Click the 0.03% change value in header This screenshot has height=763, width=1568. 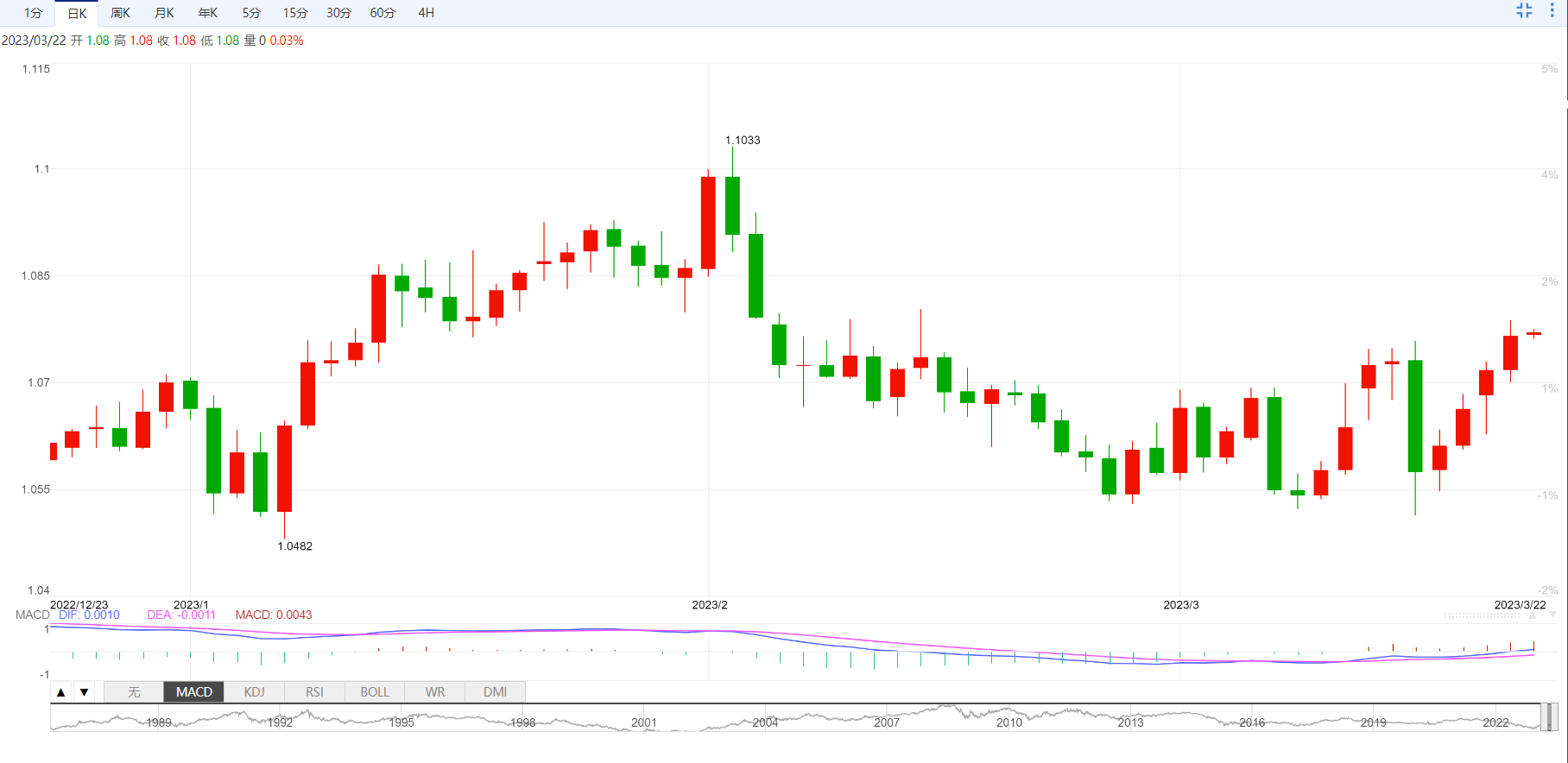pos(287,41)
